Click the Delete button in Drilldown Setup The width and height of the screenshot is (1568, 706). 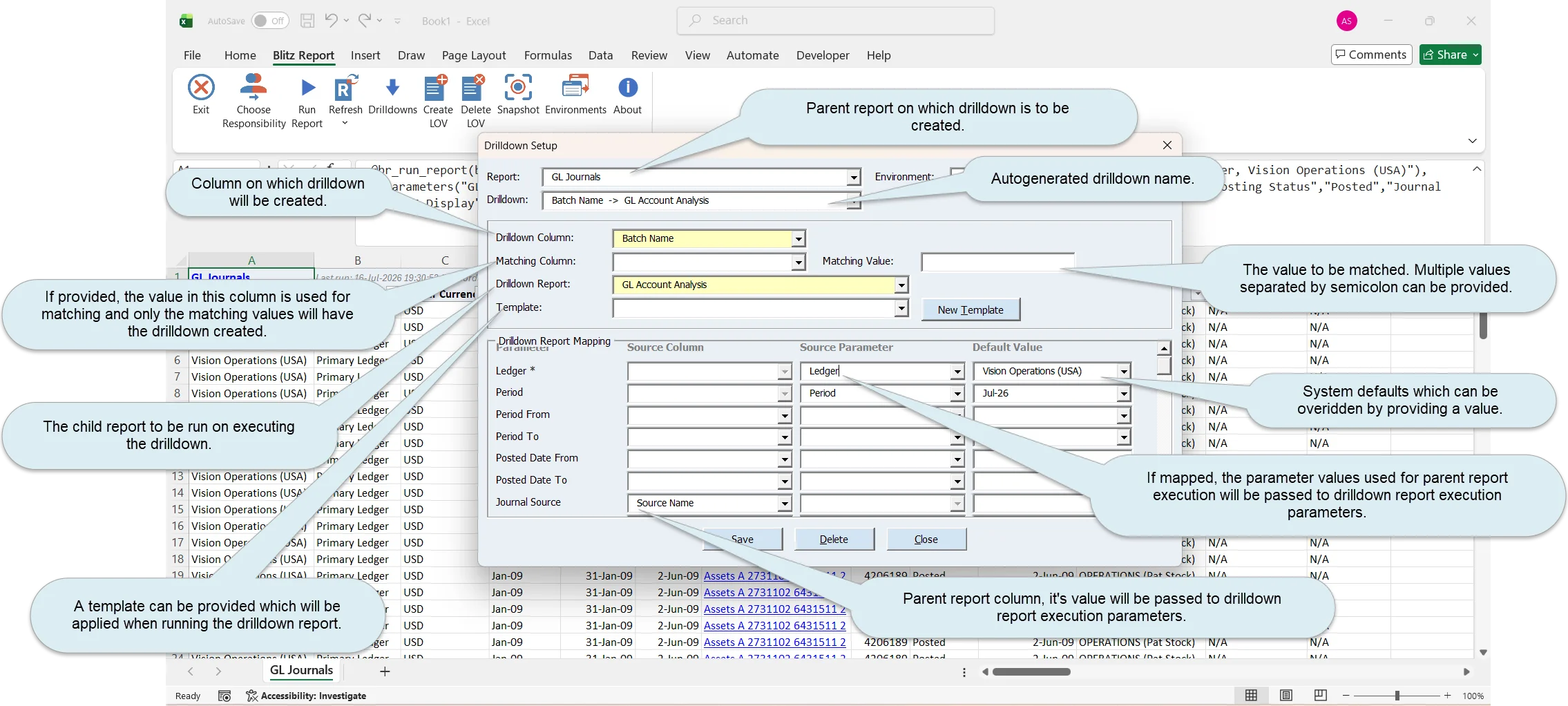(x=834, y=539)
